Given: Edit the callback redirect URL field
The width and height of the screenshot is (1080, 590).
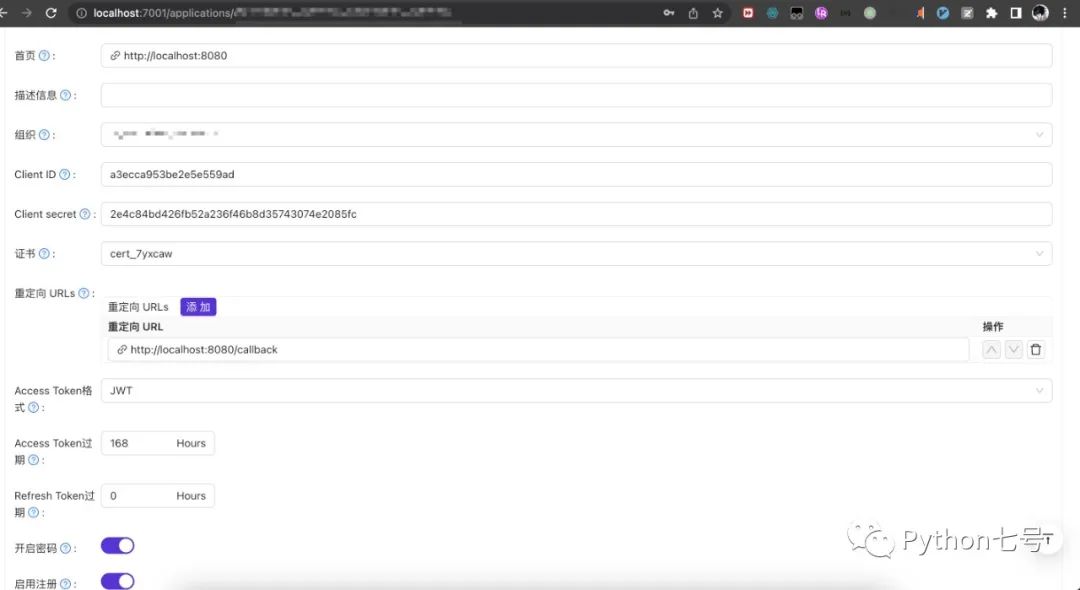Looking at the screenshot, I should point(539,350).
